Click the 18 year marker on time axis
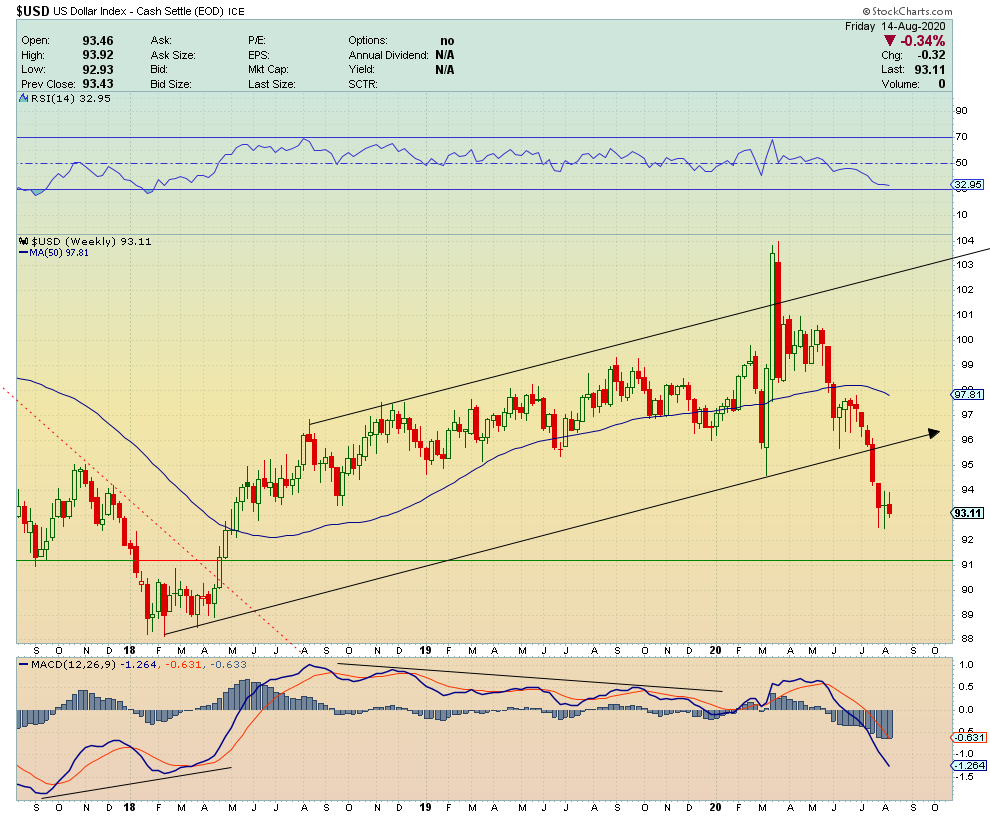The height and width of the screenshot is (817, 990). 128,805
